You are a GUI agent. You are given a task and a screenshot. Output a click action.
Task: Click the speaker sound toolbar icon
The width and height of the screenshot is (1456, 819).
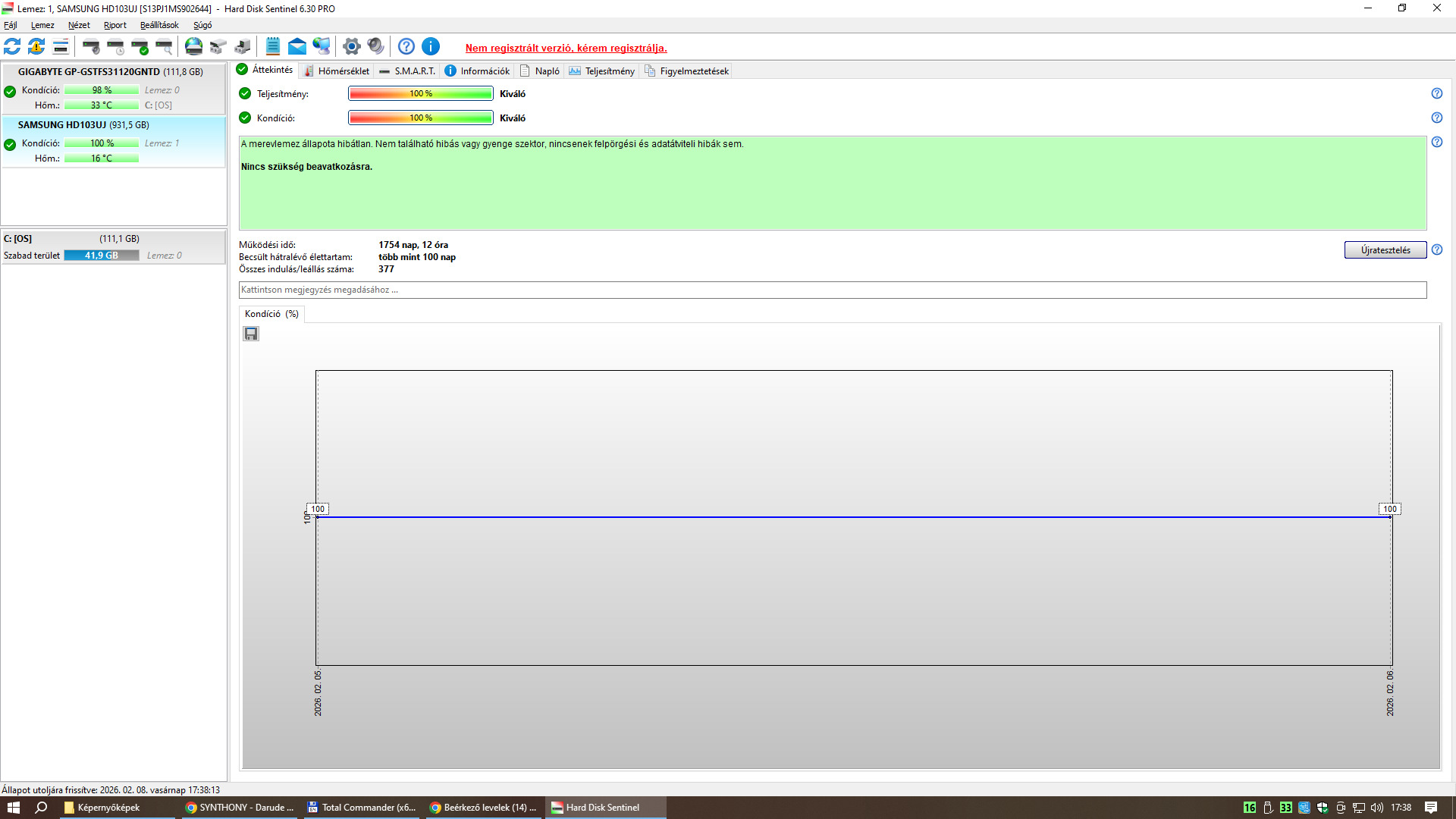(375, 47)
